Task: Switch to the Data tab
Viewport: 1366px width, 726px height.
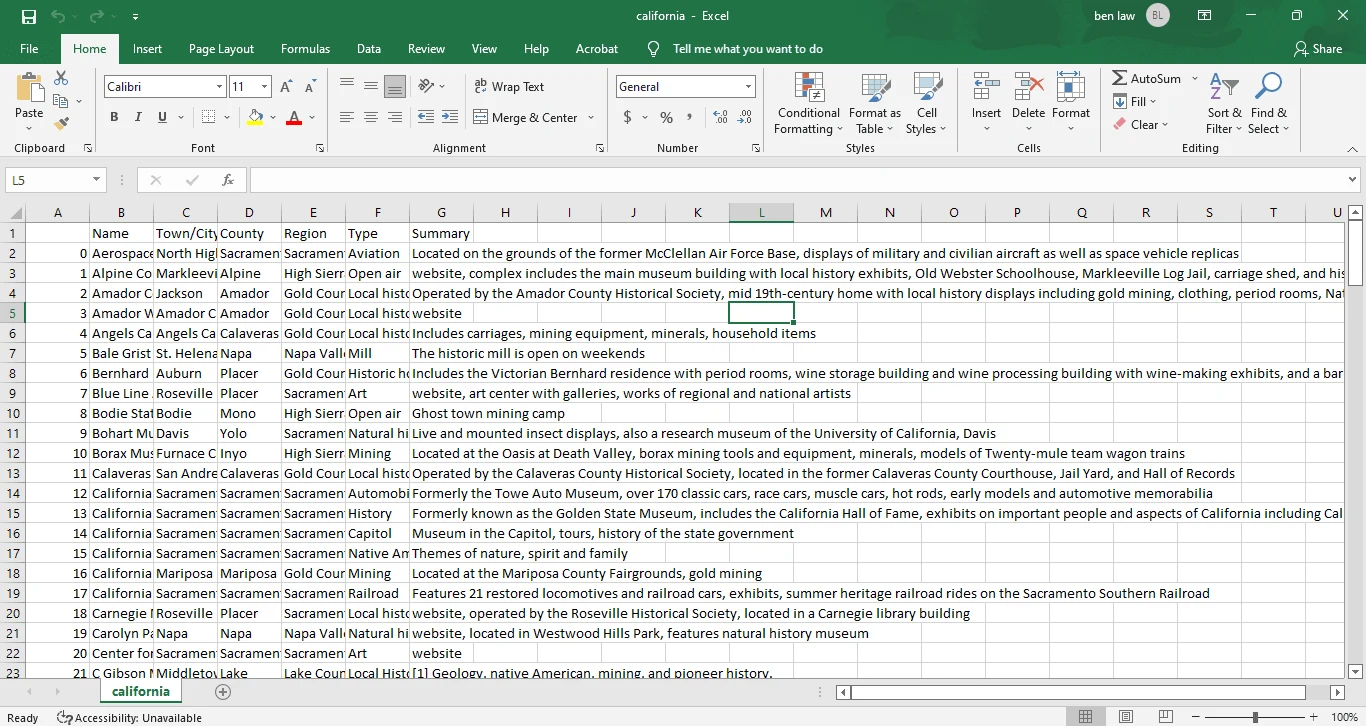Action: click(x=369, y=48)
